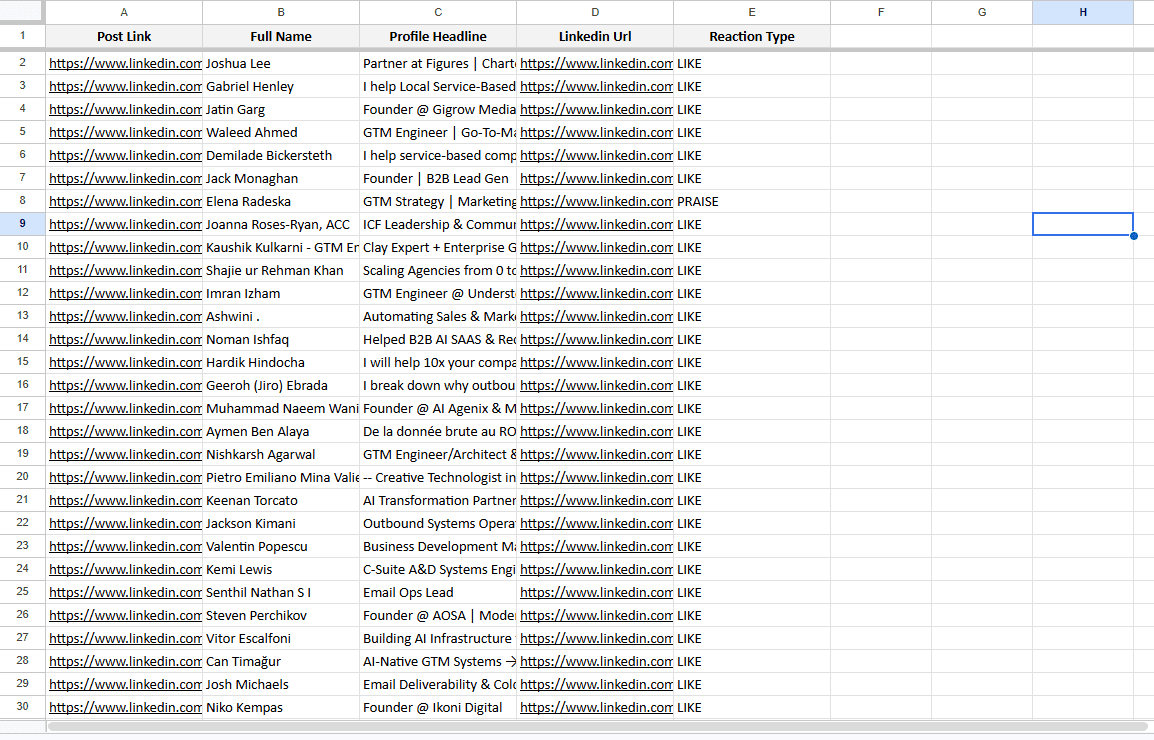The height and width of the screenshot is (740, 1154).
Task: Select the cell with name Aymen Ben Alaya
Action: (x=281, y=431)
